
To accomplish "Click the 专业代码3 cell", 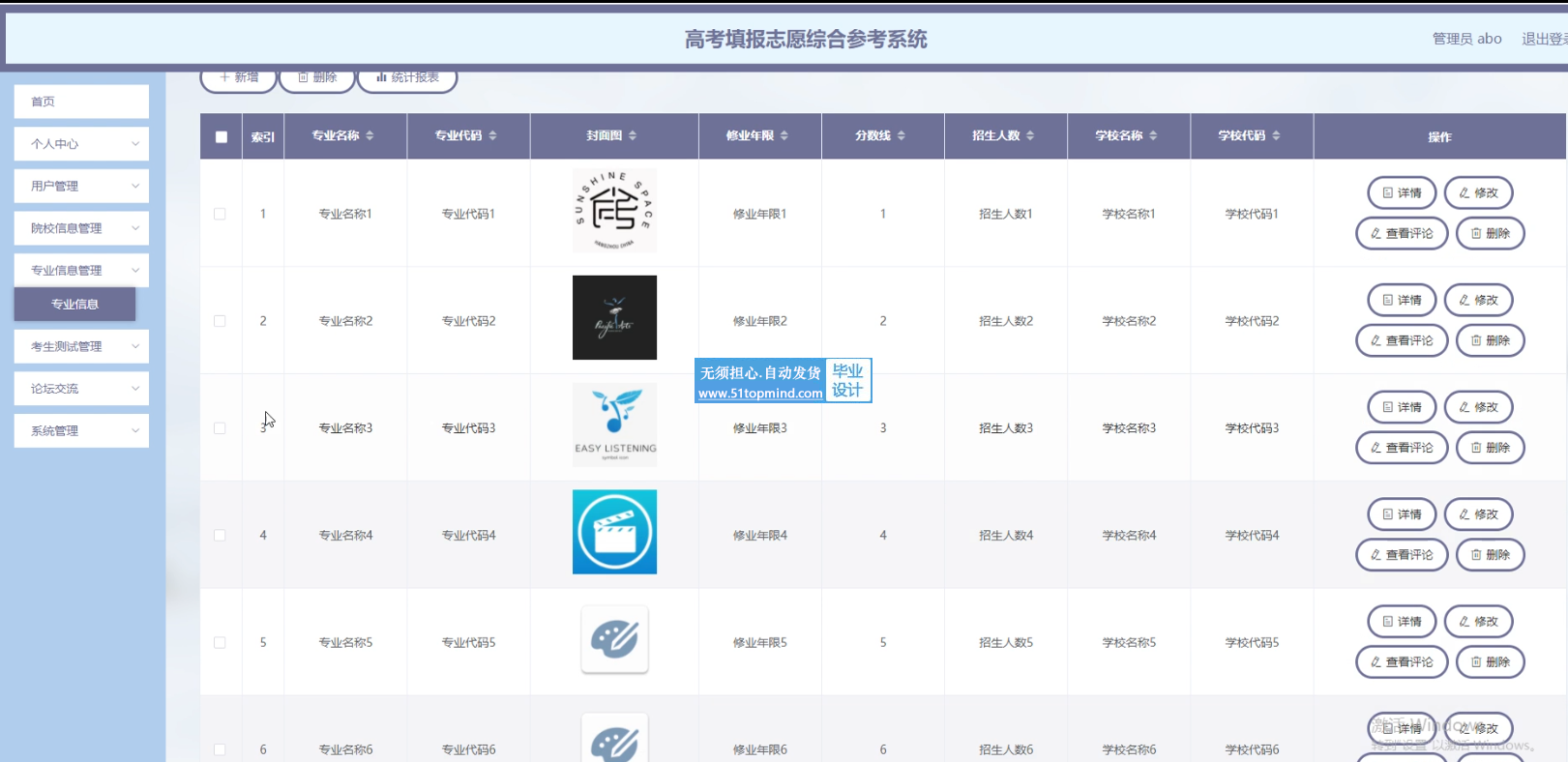I will coord(468,428).
